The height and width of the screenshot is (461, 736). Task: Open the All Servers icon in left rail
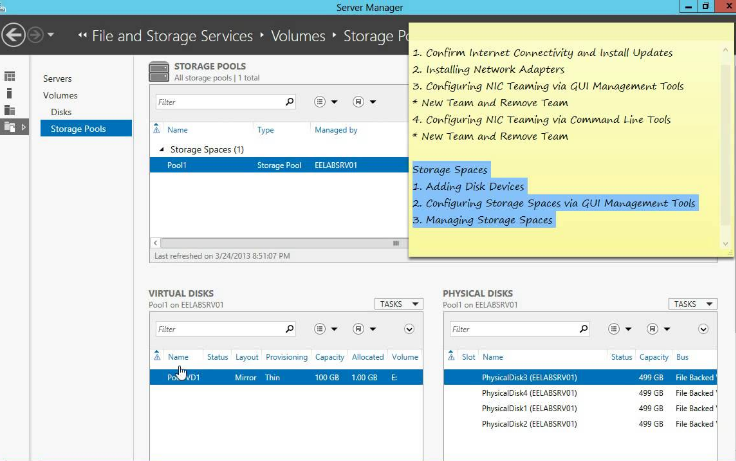tap(9, 110)
